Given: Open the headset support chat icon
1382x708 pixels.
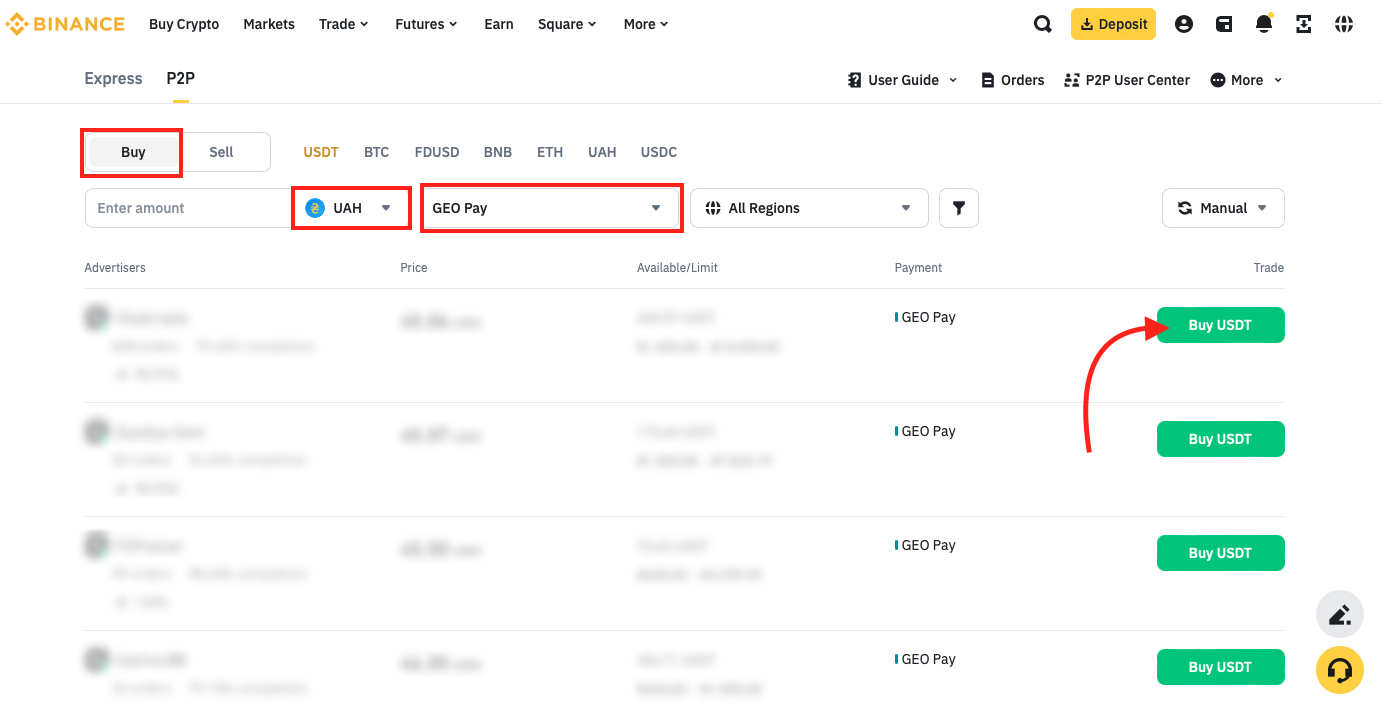Looking at the screenshot, I should [1340, 670].
